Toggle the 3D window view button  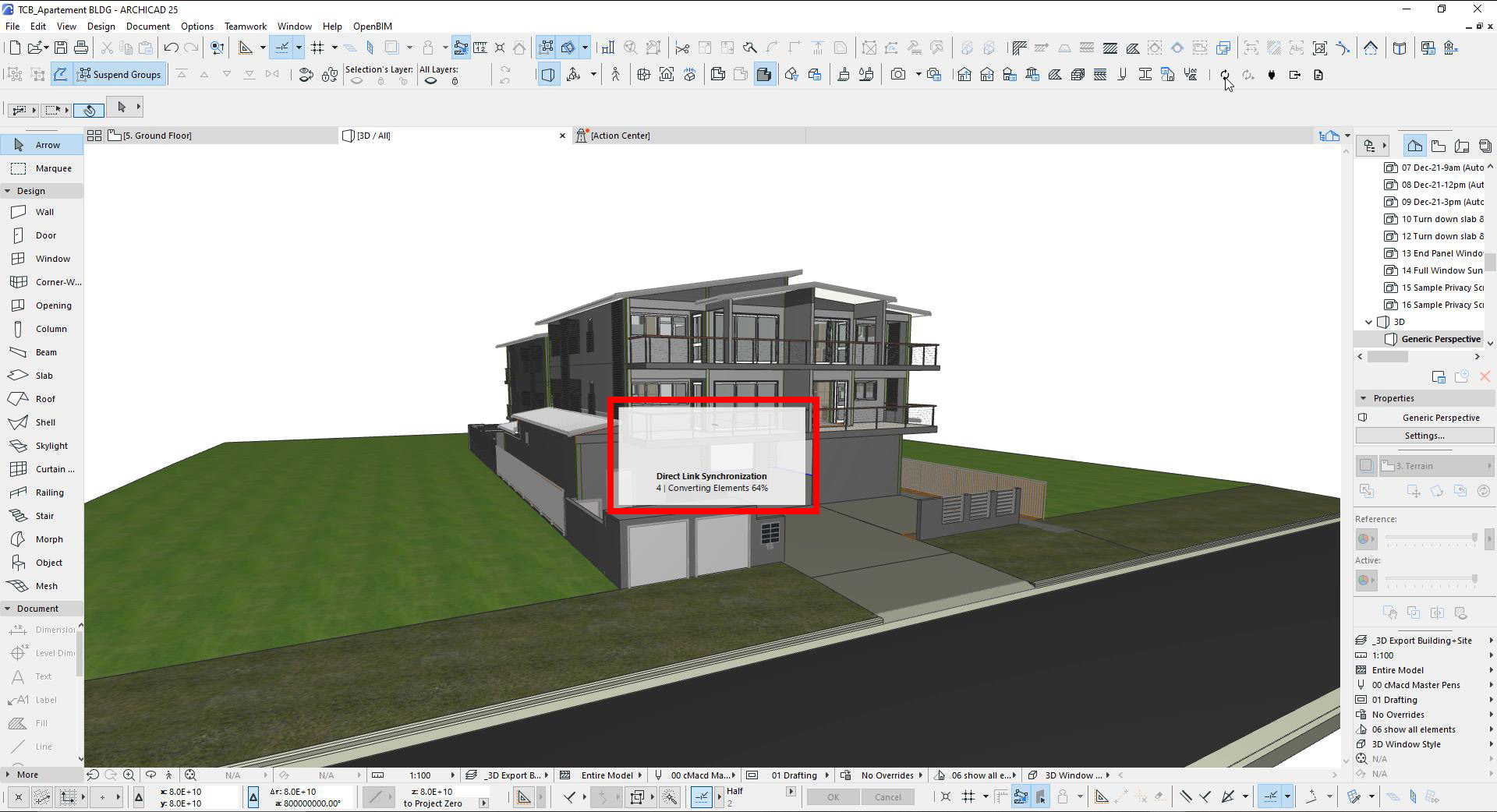tap(548, 75)
